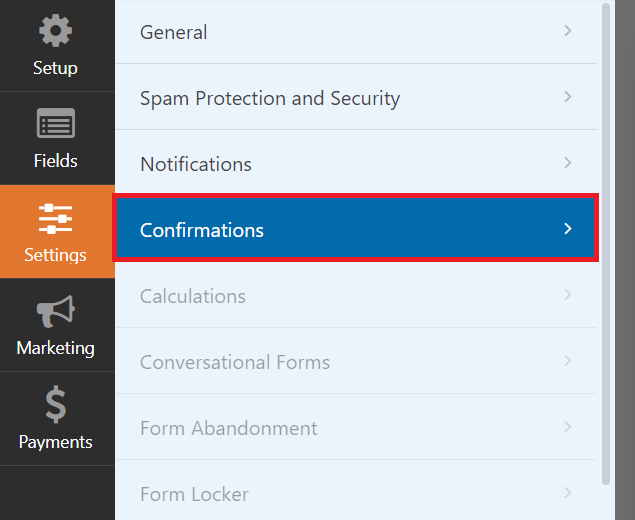Click the Payments dollar sign icon
Screen dimensions: 635x520
[56, 405]
